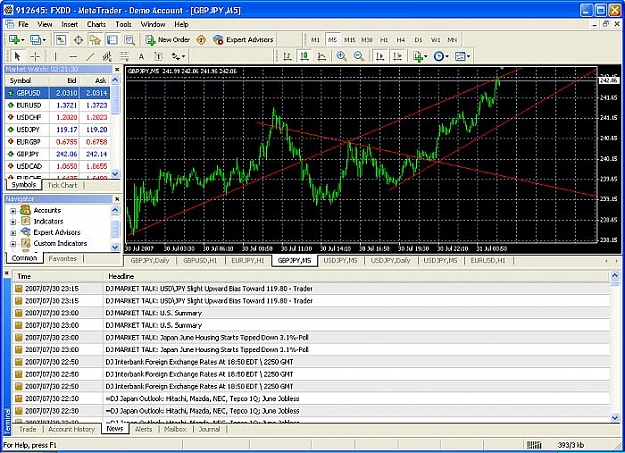Toggle chart Auto Scroll
This screenshot has height=453, width=625.
click(380, 56)
